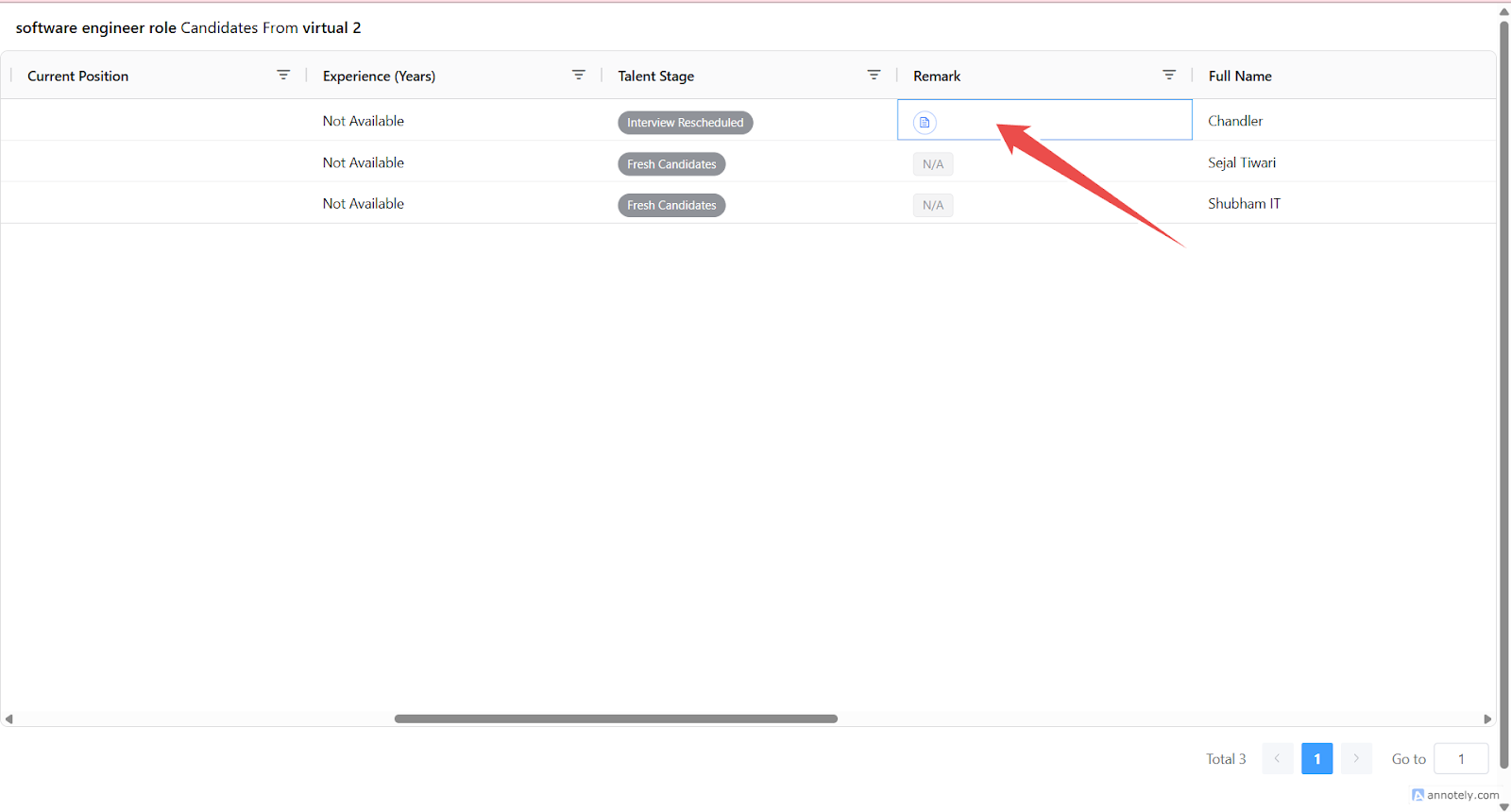Focus the Go to page input field
Image resolution: width=1511 pixels, height=812 pixels.
point(1461,758)
